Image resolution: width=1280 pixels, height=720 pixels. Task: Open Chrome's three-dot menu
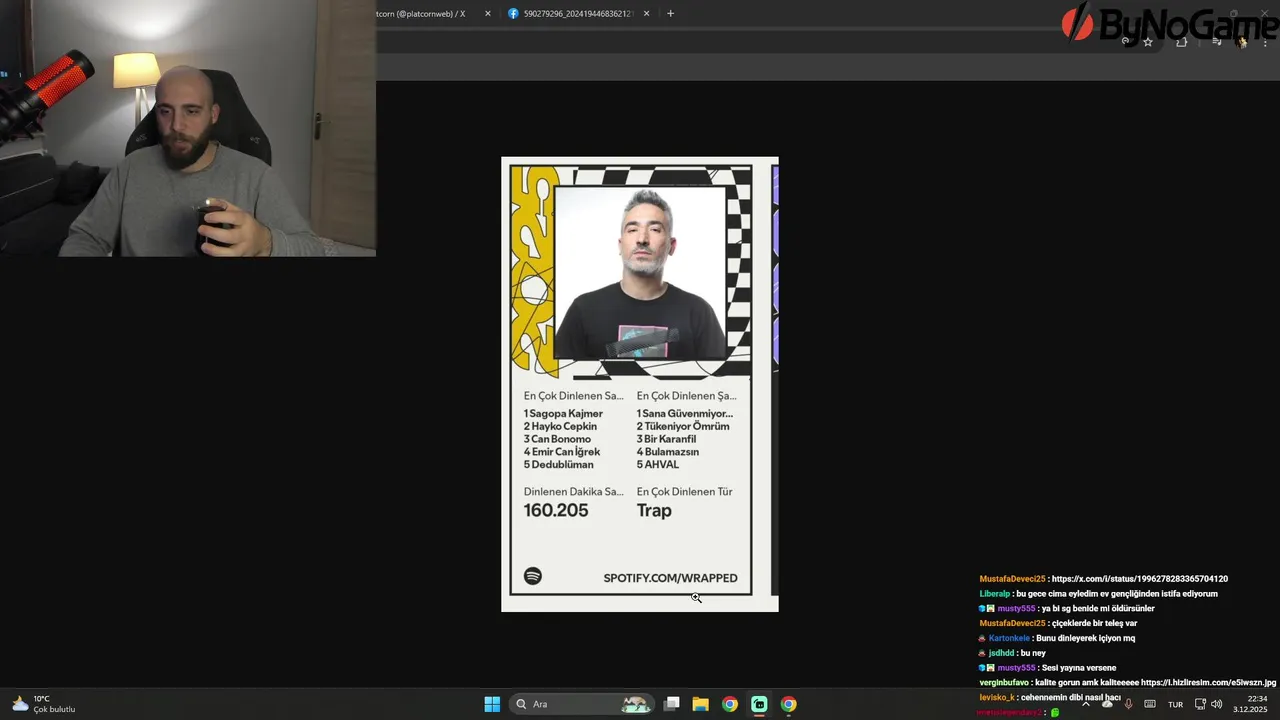(x=1266, y=42)
